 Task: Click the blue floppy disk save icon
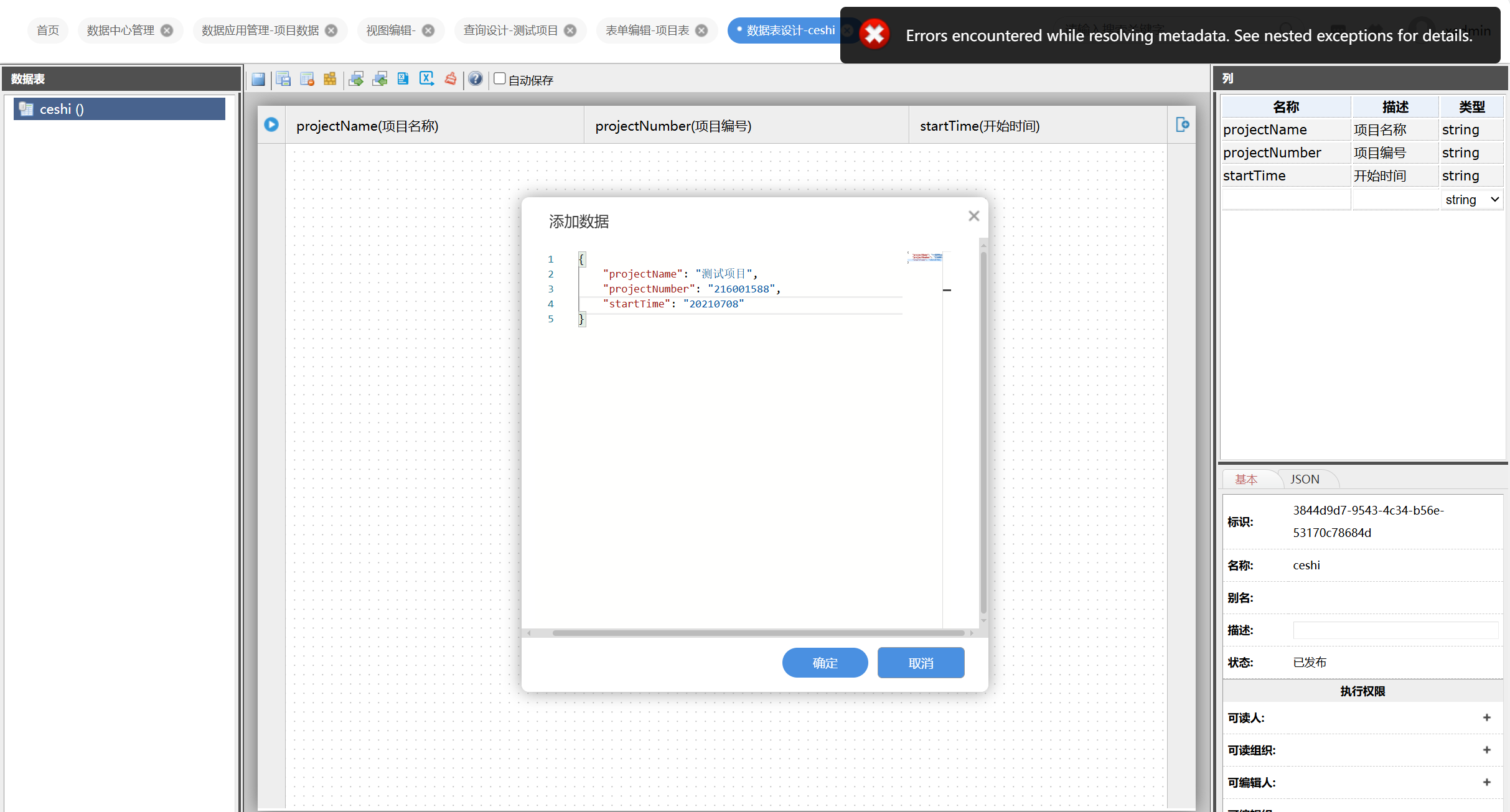coord(258,79)
